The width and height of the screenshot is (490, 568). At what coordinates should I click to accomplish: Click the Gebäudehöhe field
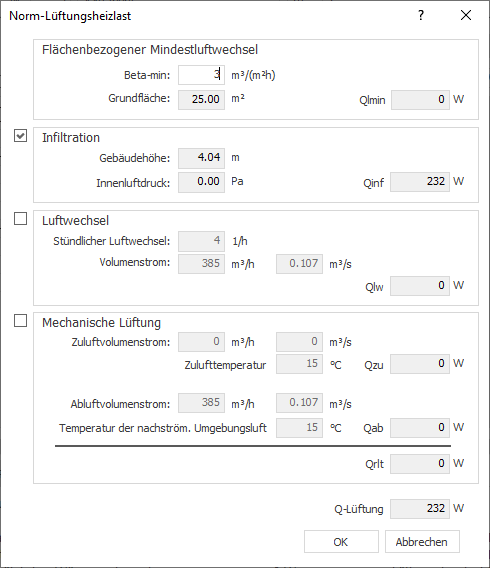[x=201, y=158]
